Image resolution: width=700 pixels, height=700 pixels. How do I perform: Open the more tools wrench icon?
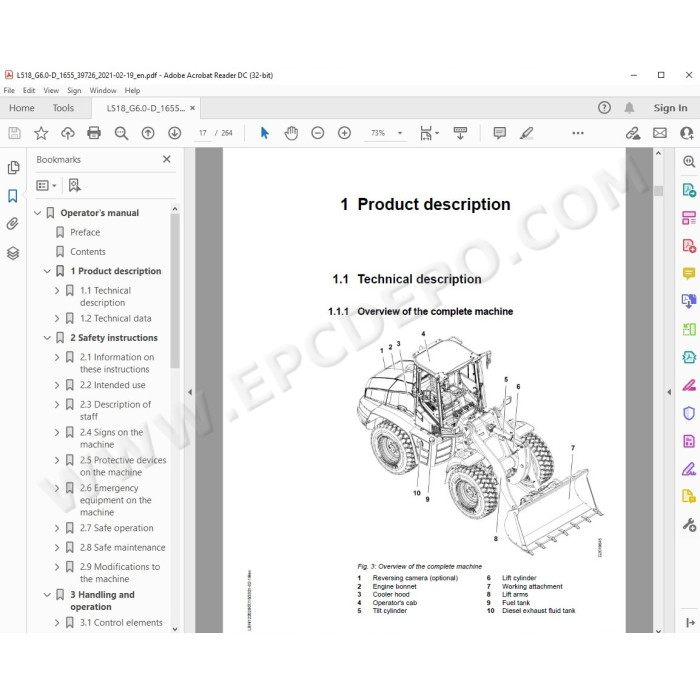click(x=689, y=525)
